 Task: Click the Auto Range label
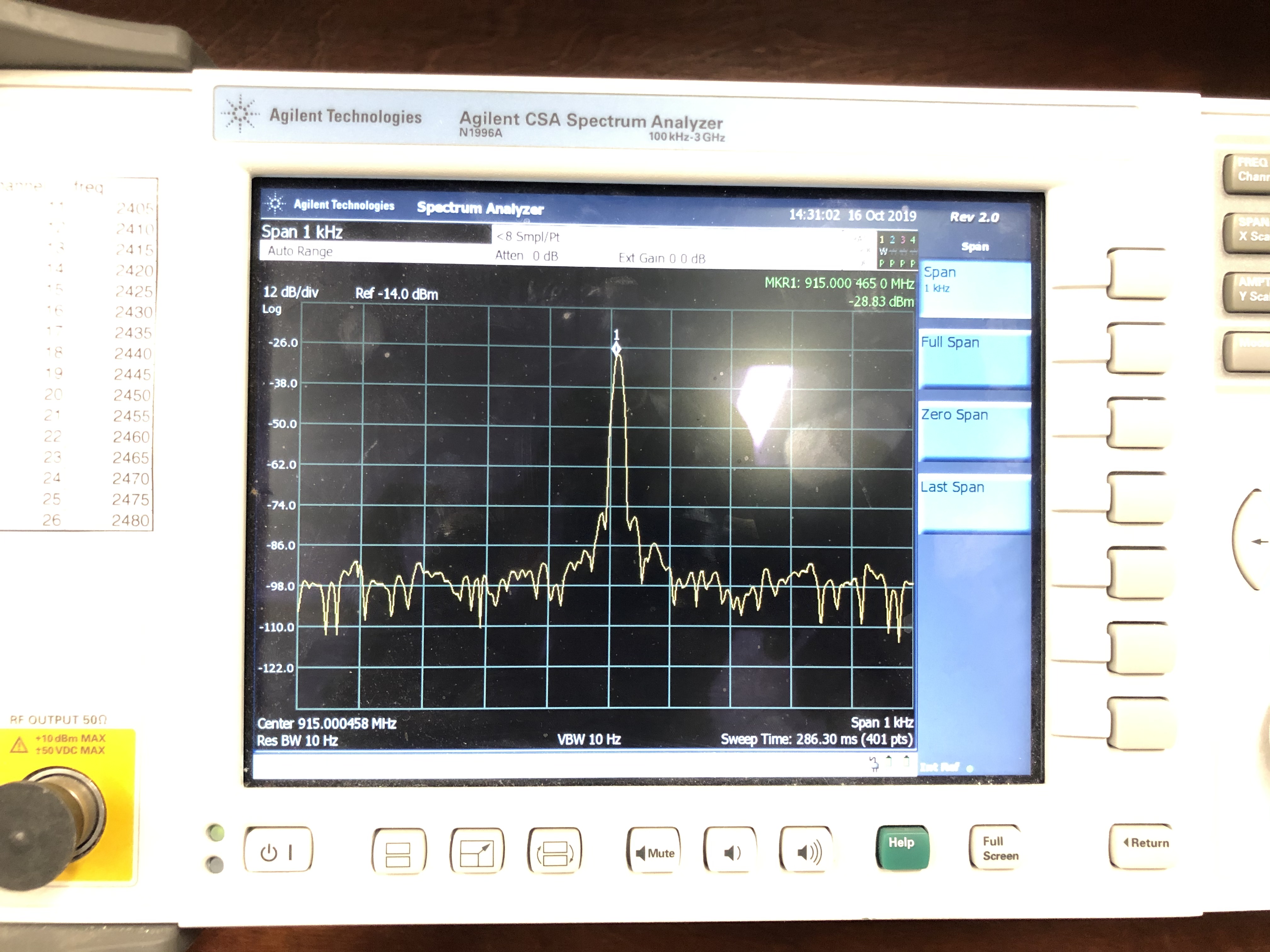pyautogui.click(x=300, y=251)
